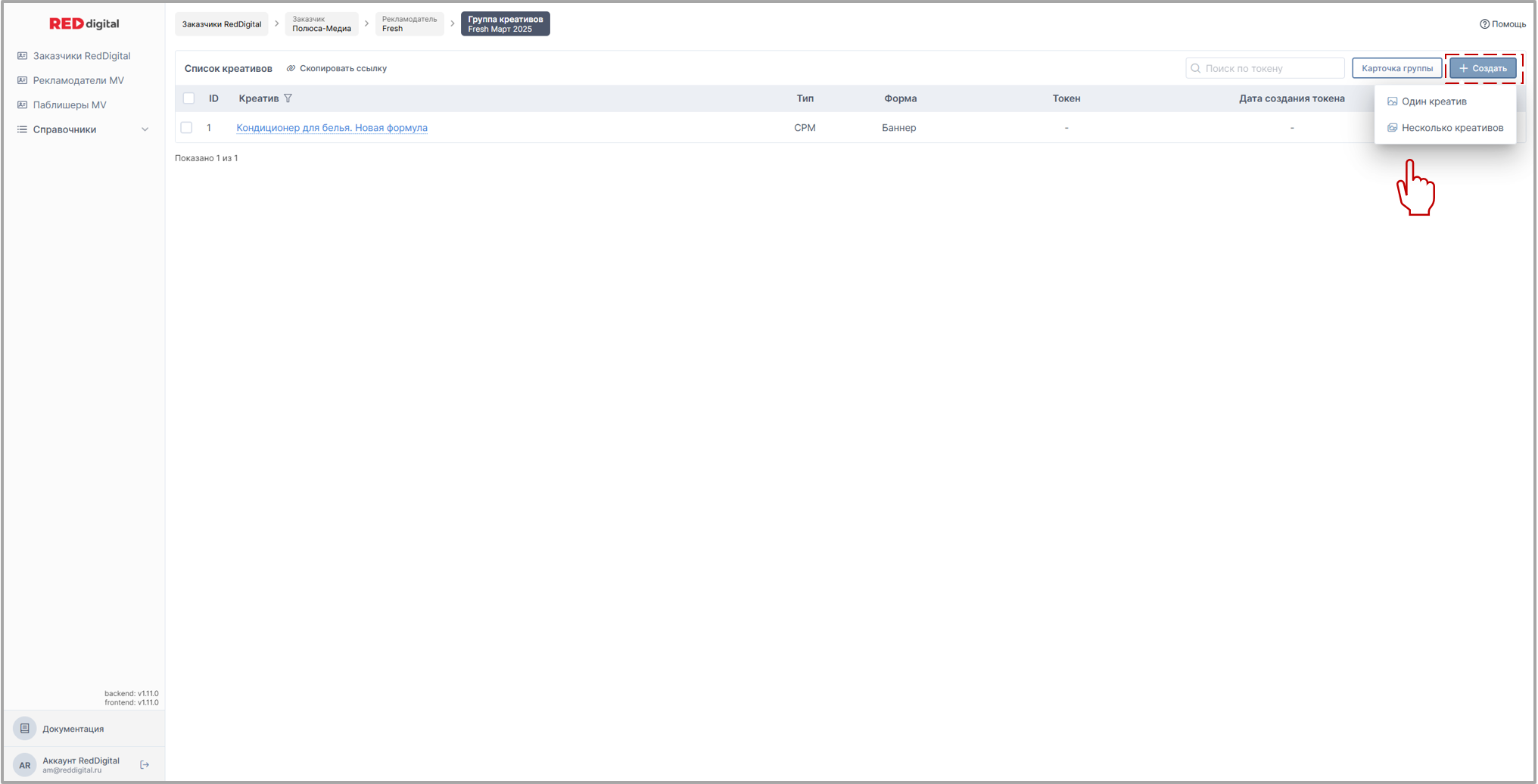Open the Создать dropdown button
Viewport: 1538px width, 784px height.
tap(1482, 68)
